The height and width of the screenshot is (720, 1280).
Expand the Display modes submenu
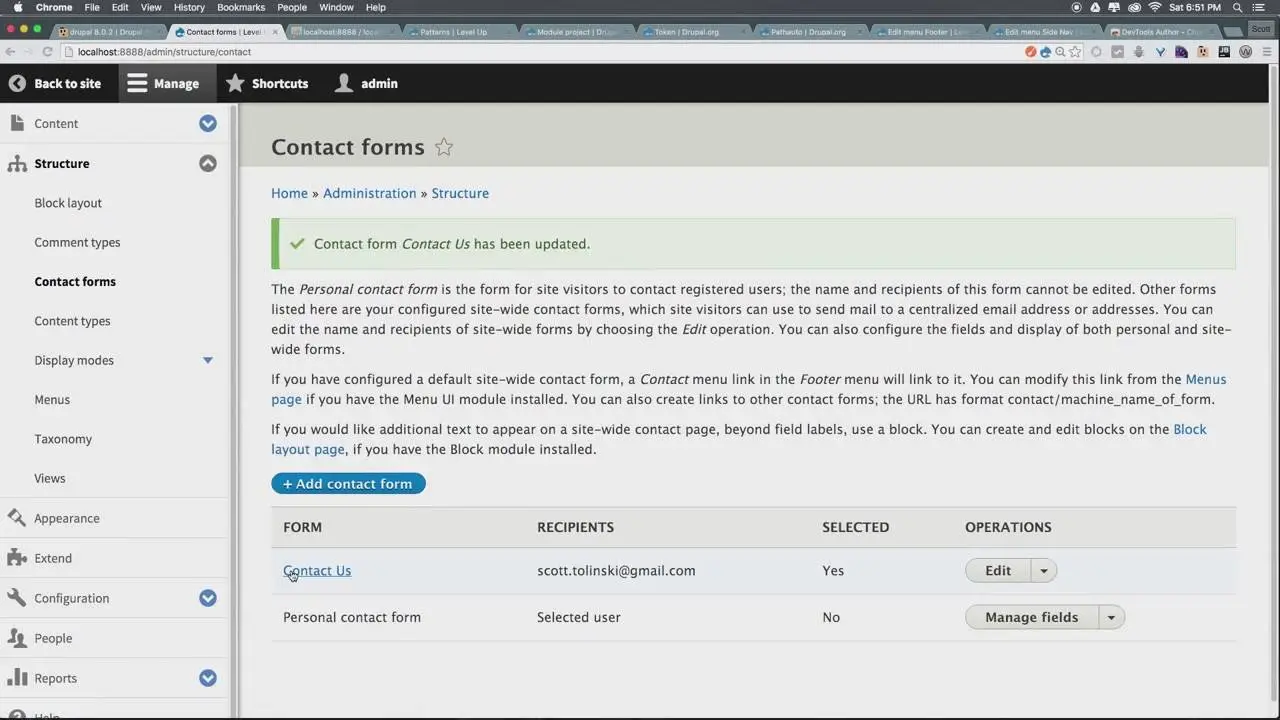tap(207, 360)
